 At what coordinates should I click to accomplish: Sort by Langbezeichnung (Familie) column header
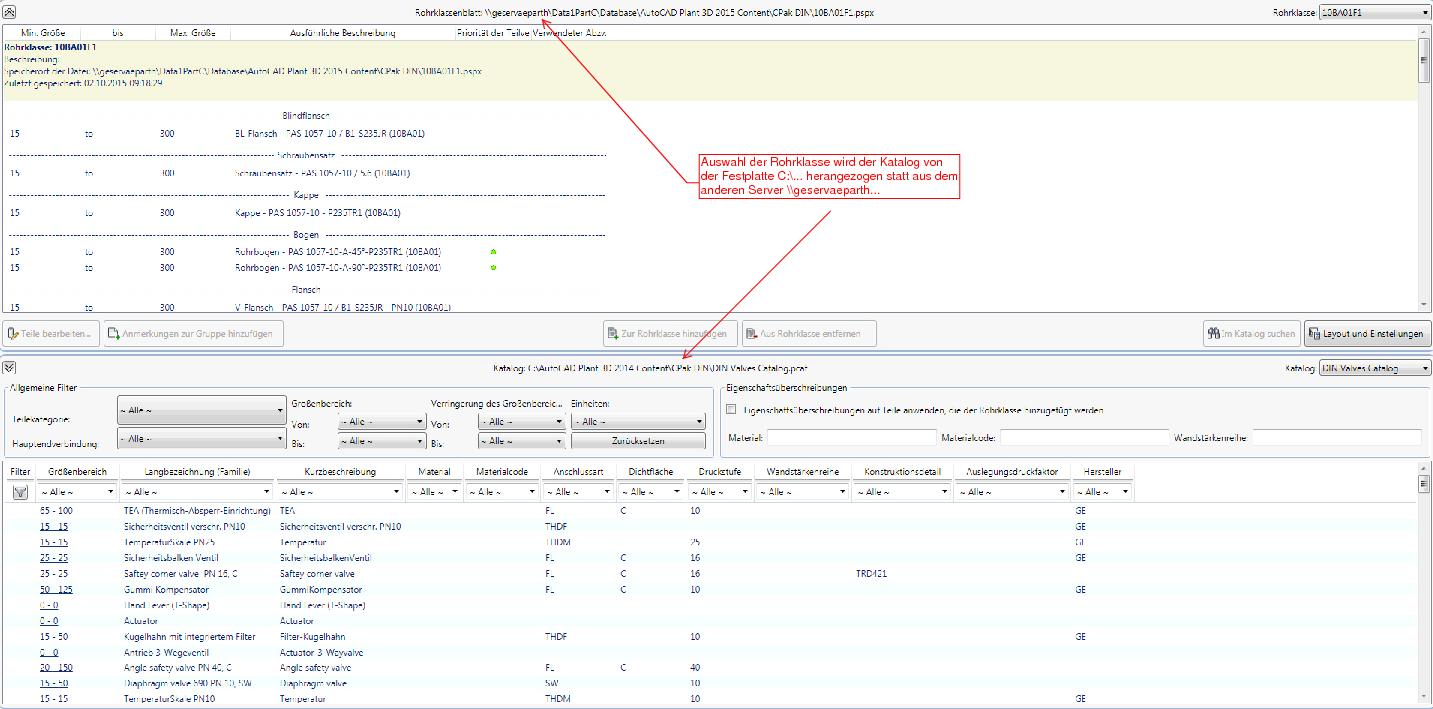tap(197, 471)
